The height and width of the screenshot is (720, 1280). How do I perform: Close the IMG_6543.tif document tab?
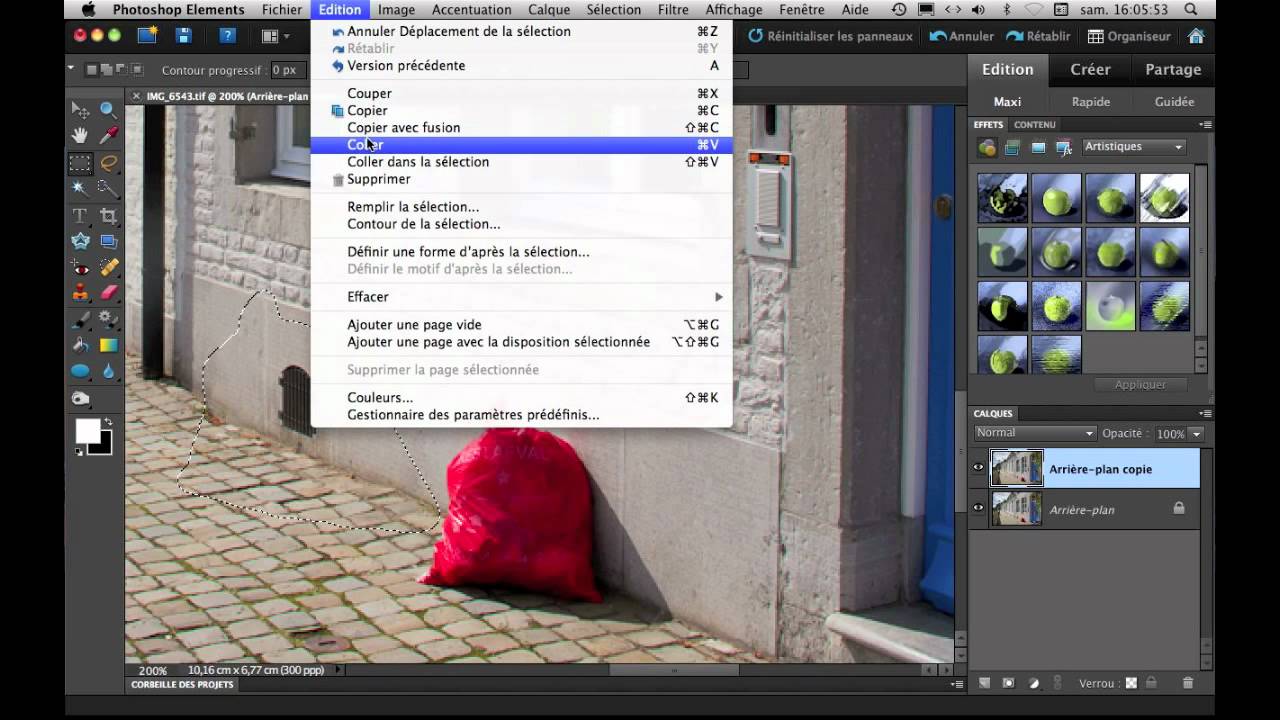click(x=137, y=97)
